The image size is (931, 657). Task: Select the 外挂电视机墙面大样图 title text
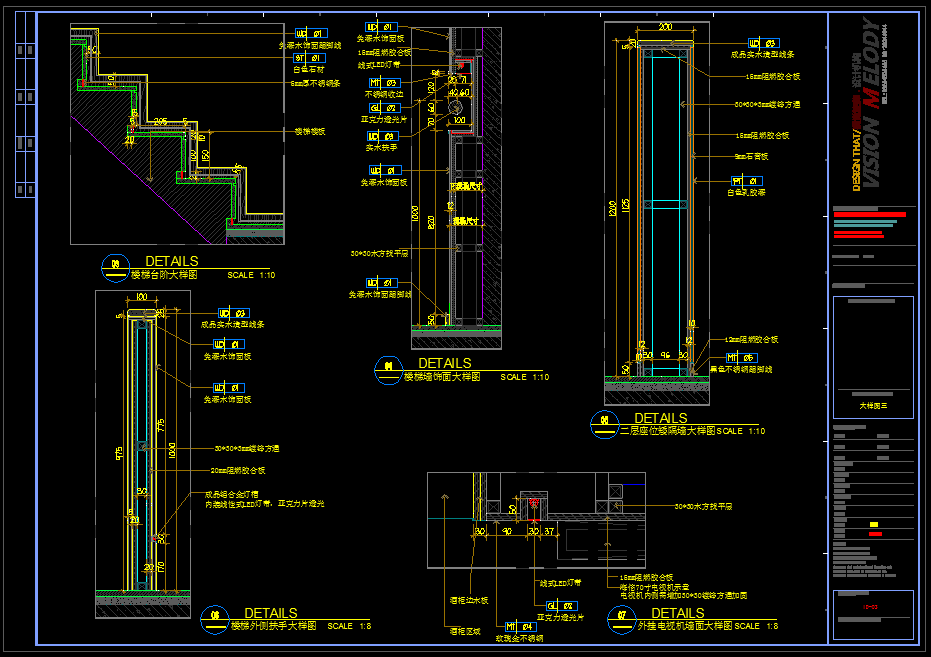click(x=685, y=626)
